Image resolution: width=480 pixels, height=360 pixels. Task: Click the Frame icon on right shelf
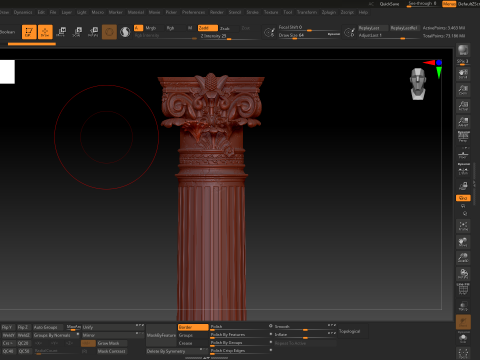(x=463, y=226)
